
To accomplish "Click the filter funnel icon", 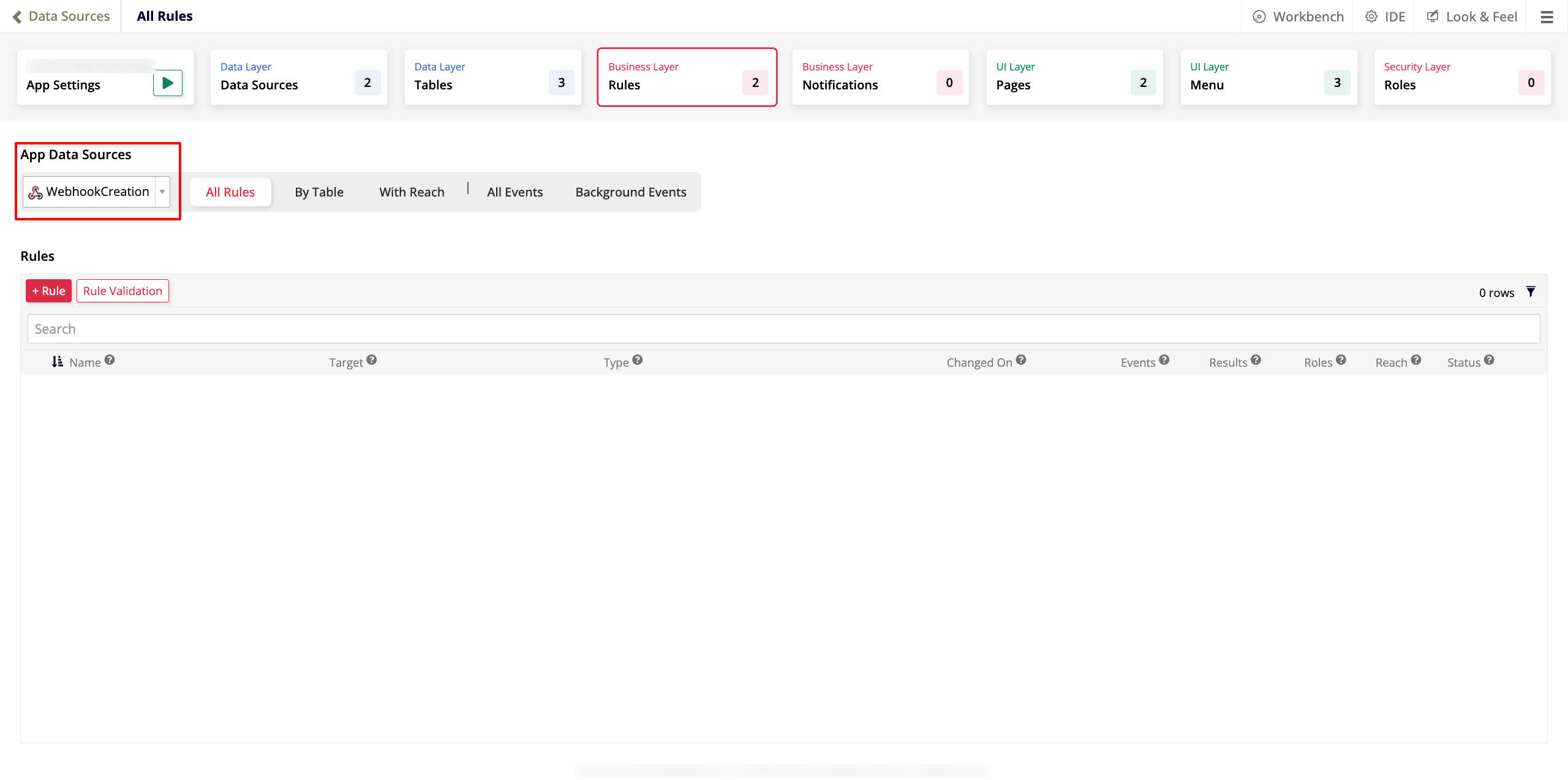I will click(1530, 291).
